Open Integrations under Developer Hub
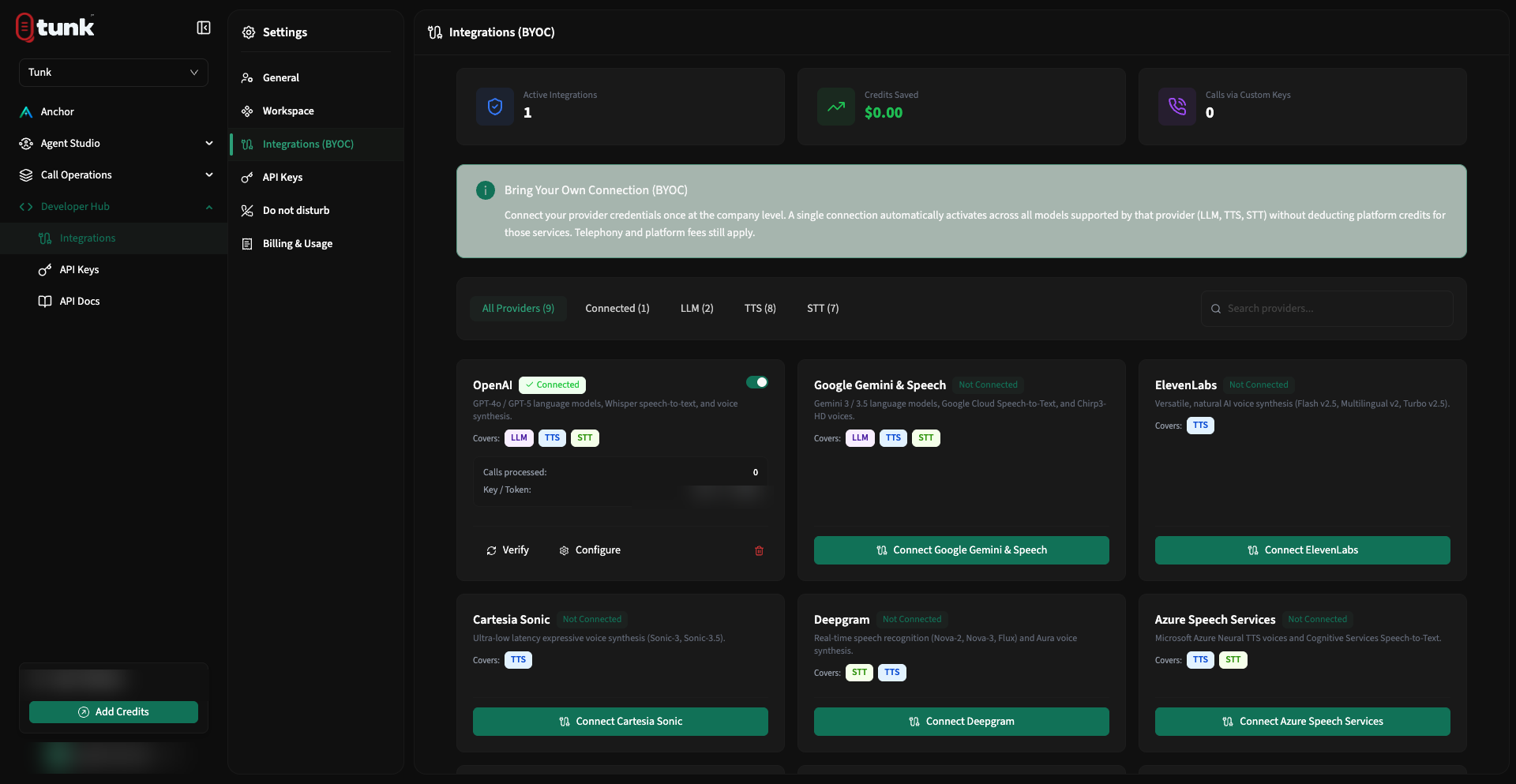 click(x=114, y=238)
